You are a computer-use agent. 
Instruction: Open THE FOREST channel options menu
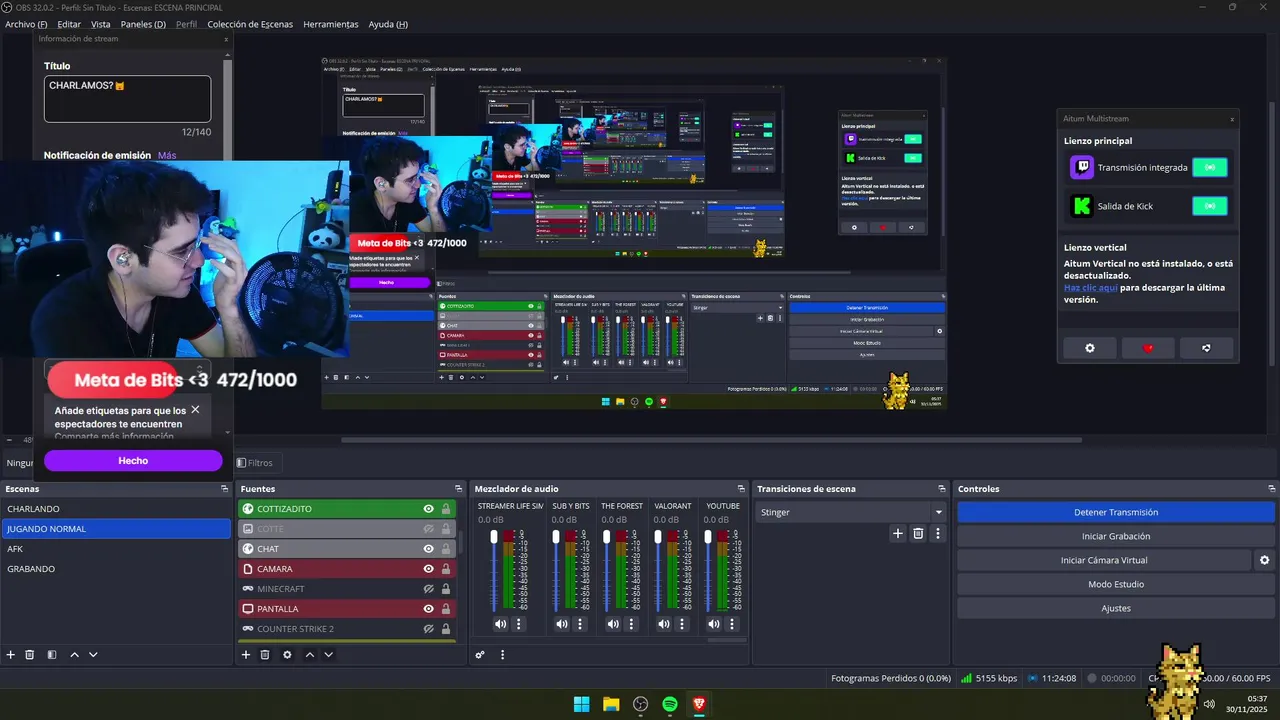tap(630, 624)
